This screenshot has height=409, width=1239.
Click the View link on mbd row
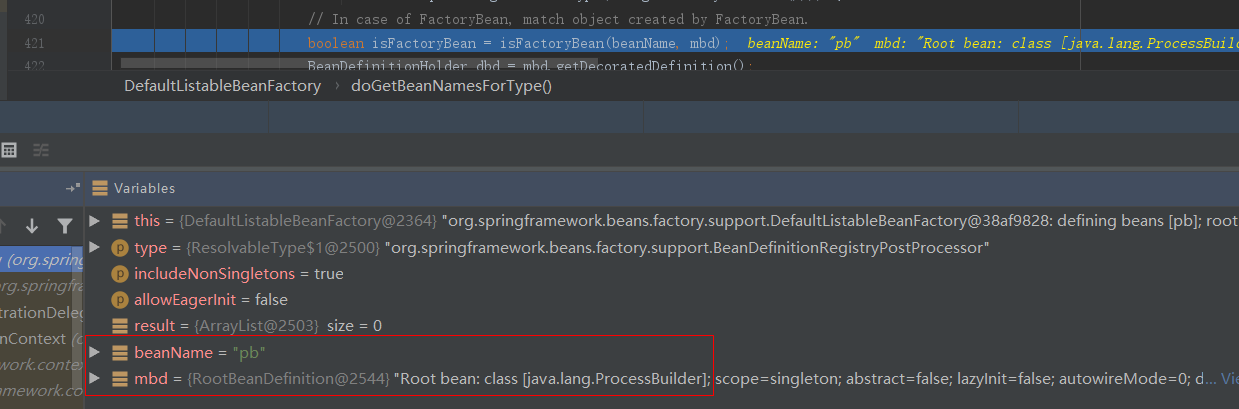pyautogui.click(x=1229, y=379)
